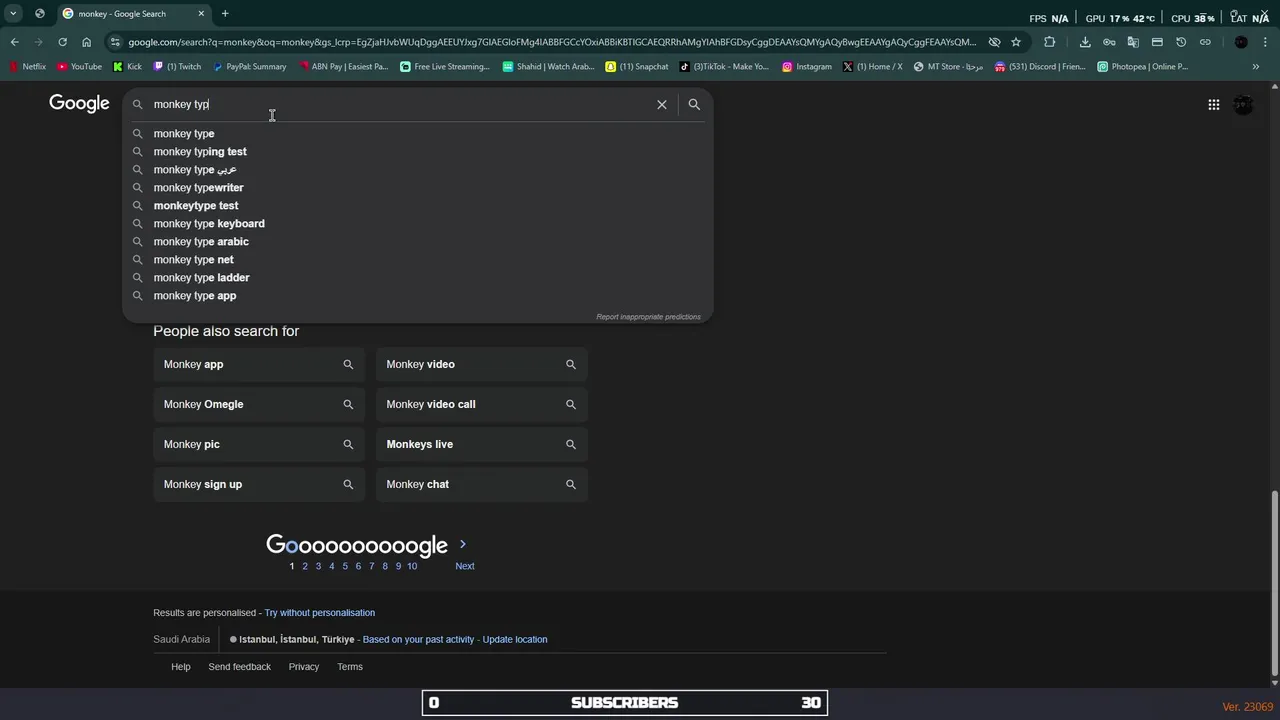Open the payment methods card icon
Image resolution: width=1280 pixels, height=720 pixels.
pos(1157,42)
